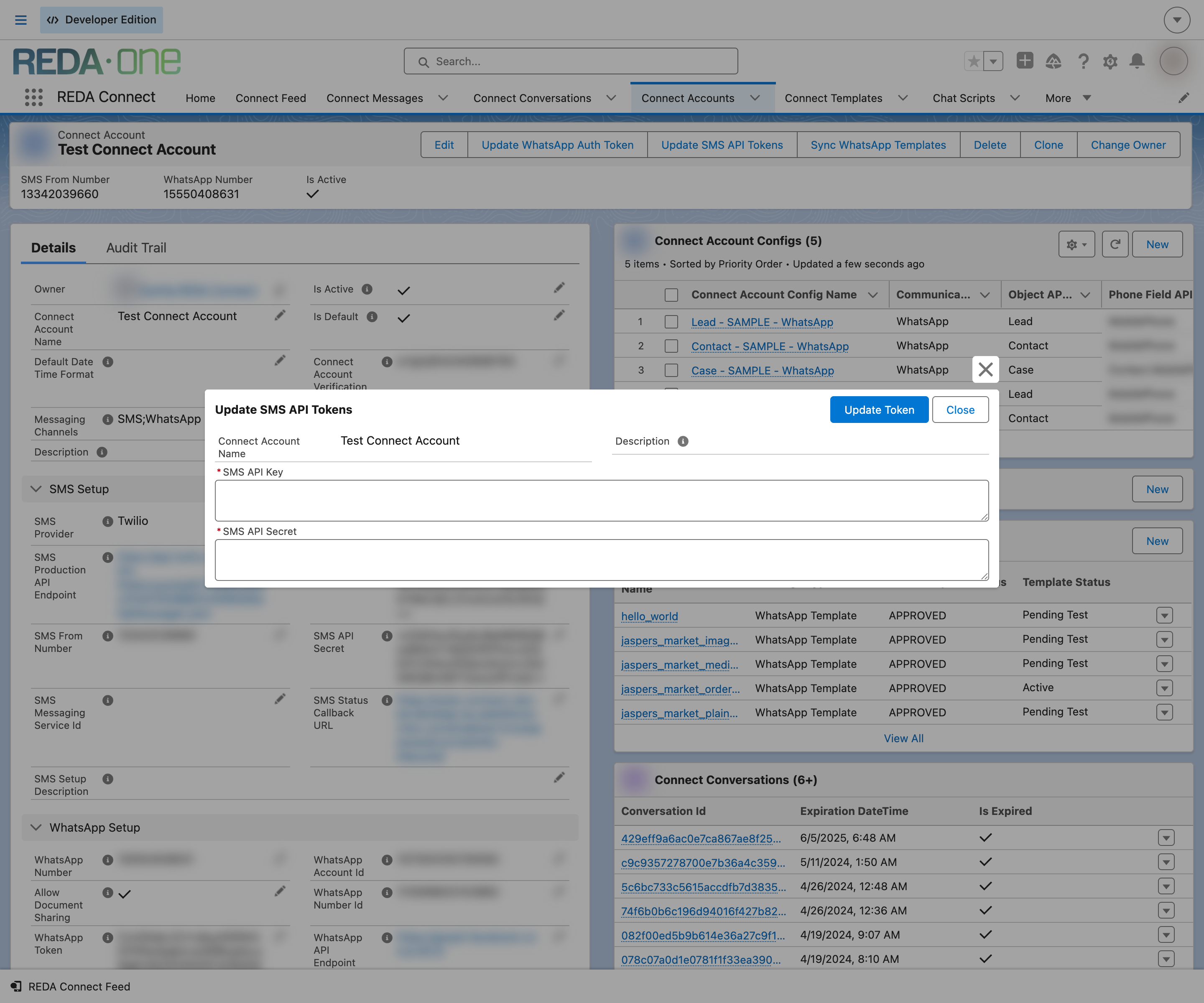The height and width of the screenshot is (1003, 1204).
Task: Click Update WhatsApp Auth Token button
Action: point(557,145)
